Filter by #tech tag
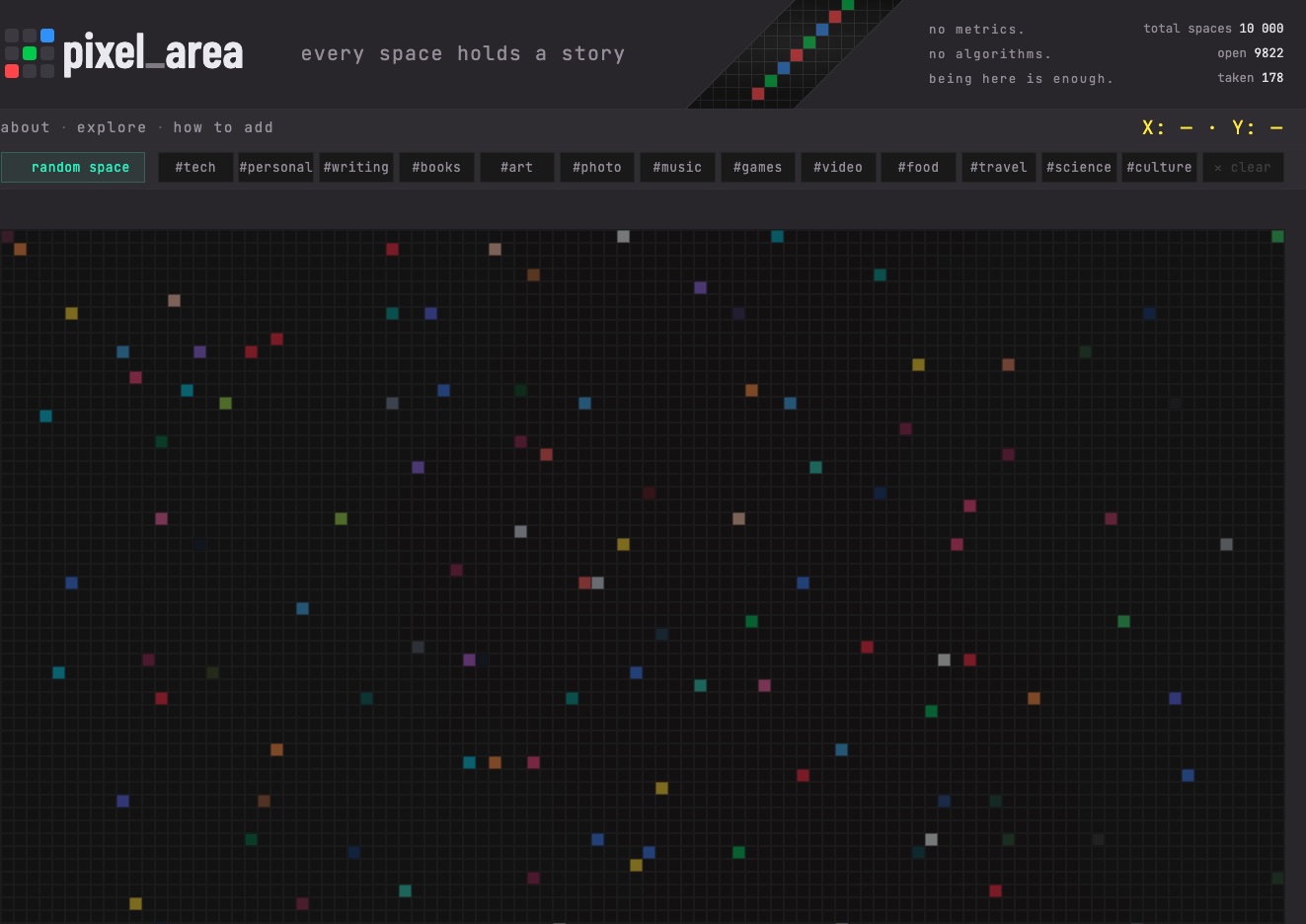 (x=195, y=167)
